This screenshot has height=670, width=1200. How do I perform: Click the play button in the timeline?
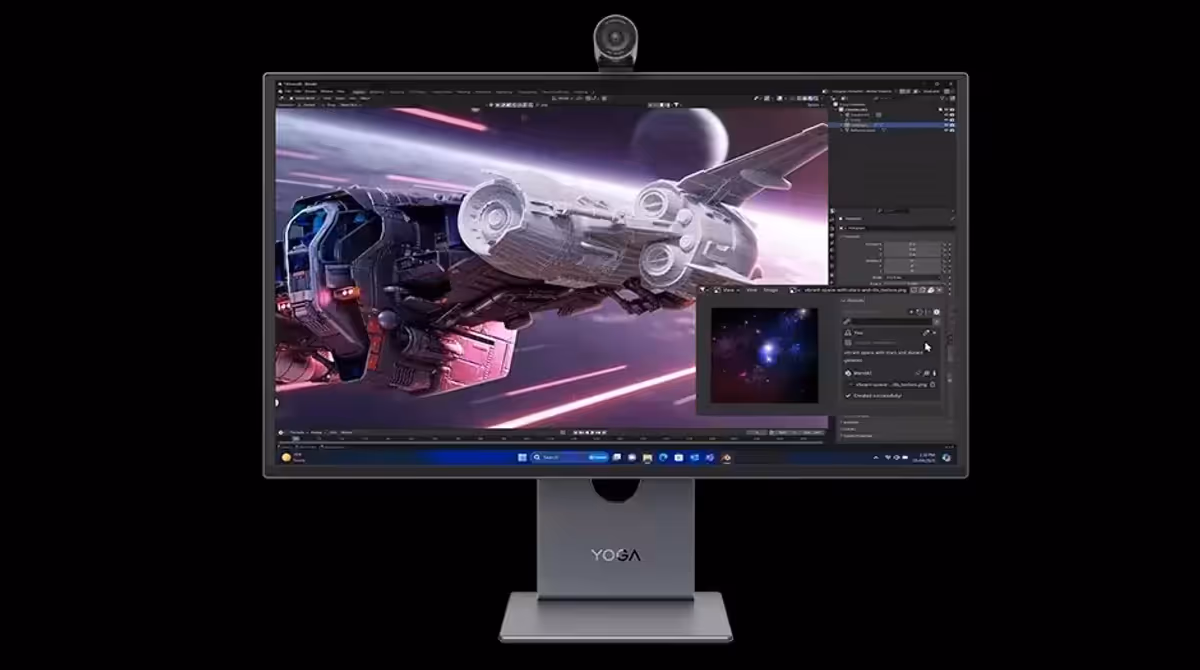pyautogui.click(x=592, y=432)
